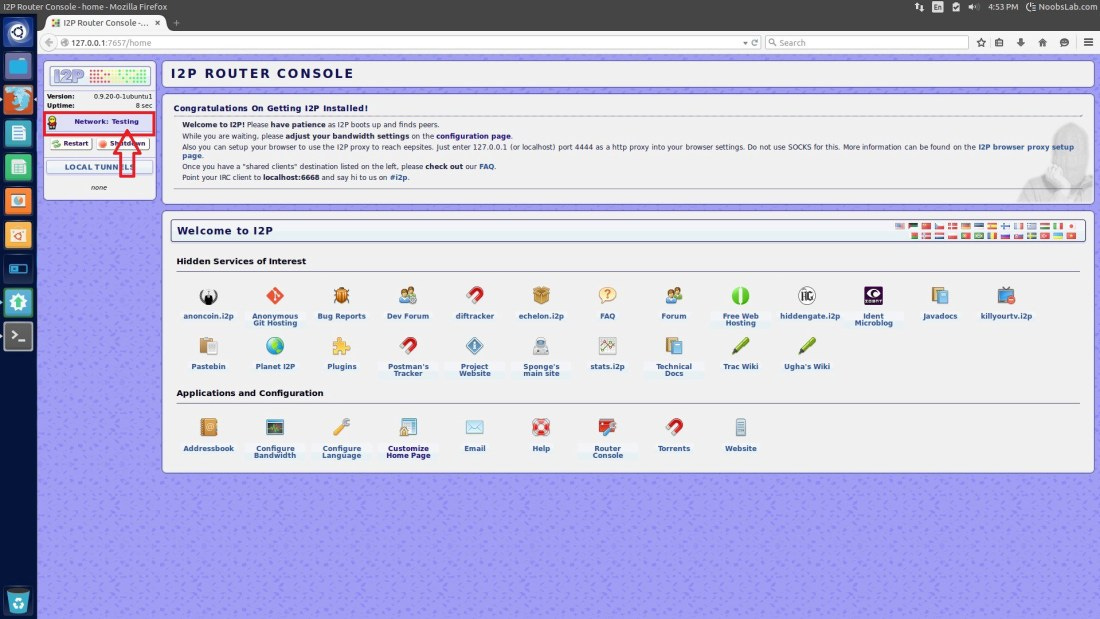
Task: Open the Trash in the dock
Action: [x=18, y=601]
